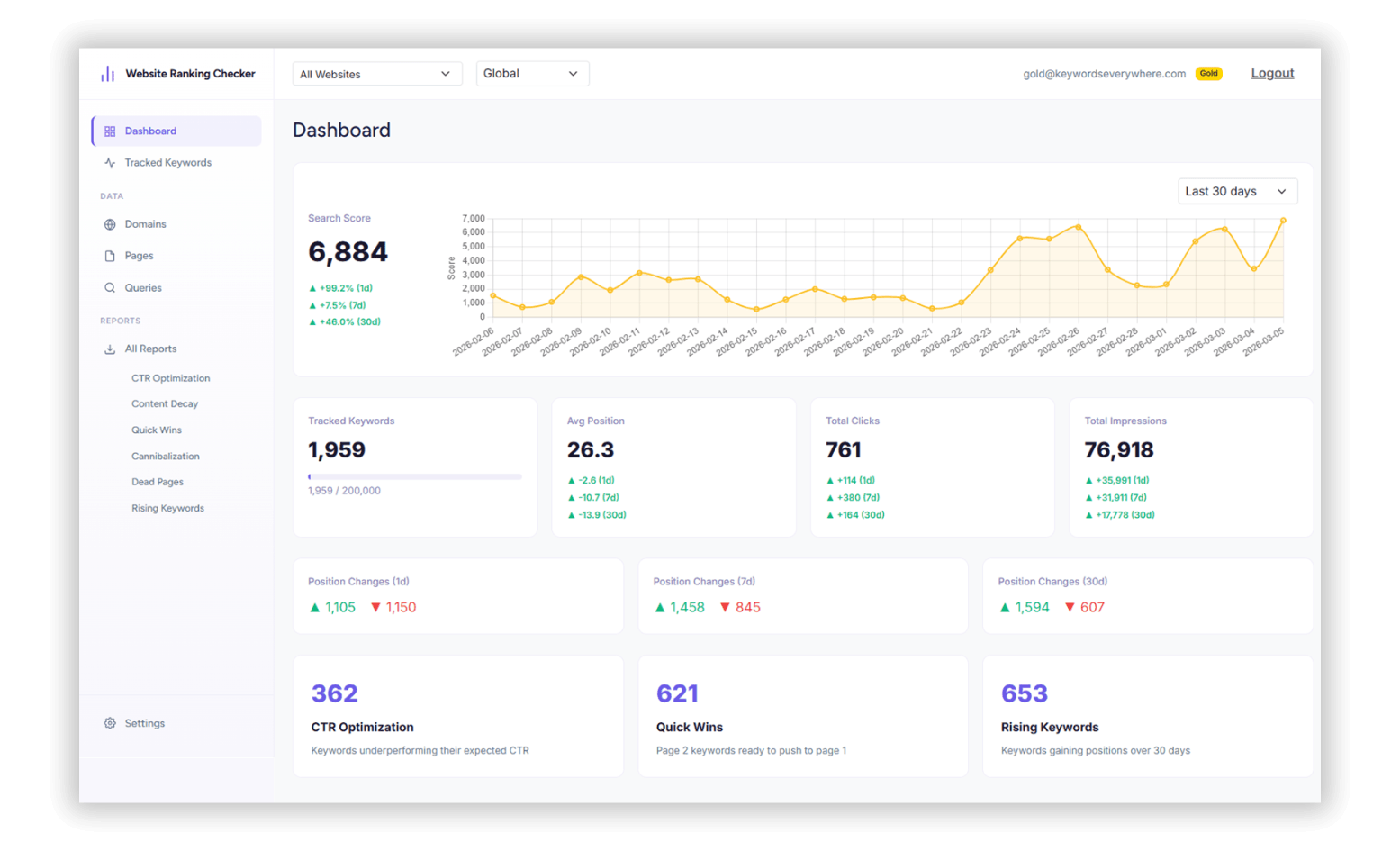Click the Pages document icon
The height and width of the screenshot is (851, 1400).
pos(109,256)
